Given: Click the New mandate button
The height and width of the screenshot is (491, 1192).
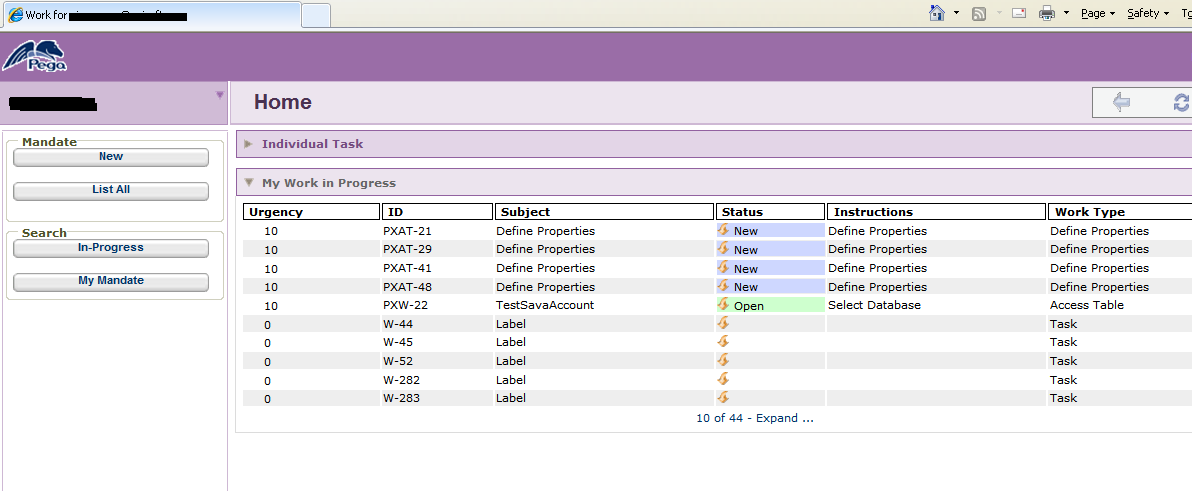Looking at the screenshot, I should [x=111, y=157].
